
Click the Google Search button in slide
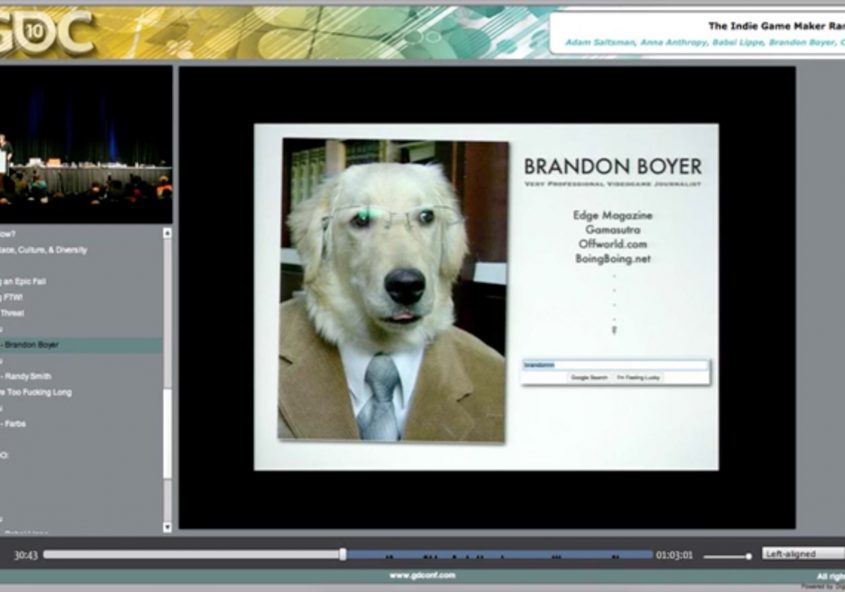(x=589, y=378)
